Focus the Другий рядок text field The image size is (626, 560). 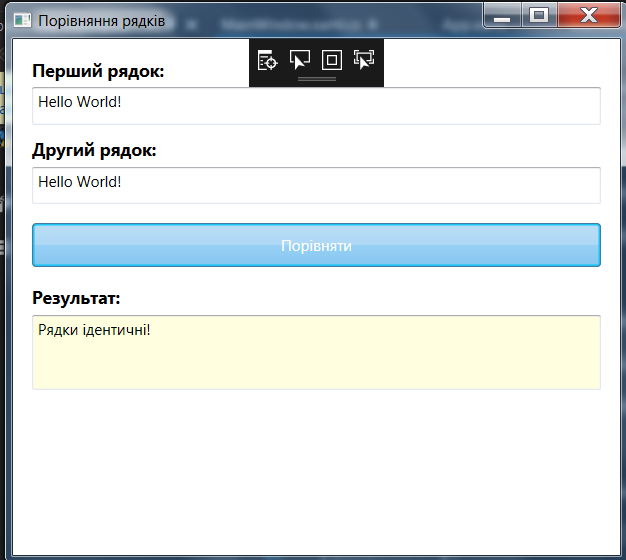(x=316, y=186)
